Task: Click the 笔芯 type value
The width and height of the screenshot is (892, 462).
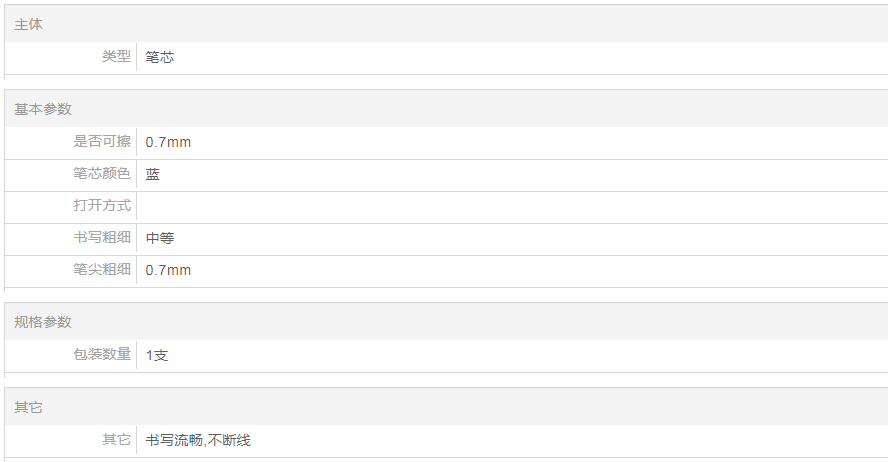Action: coord(160,57)
